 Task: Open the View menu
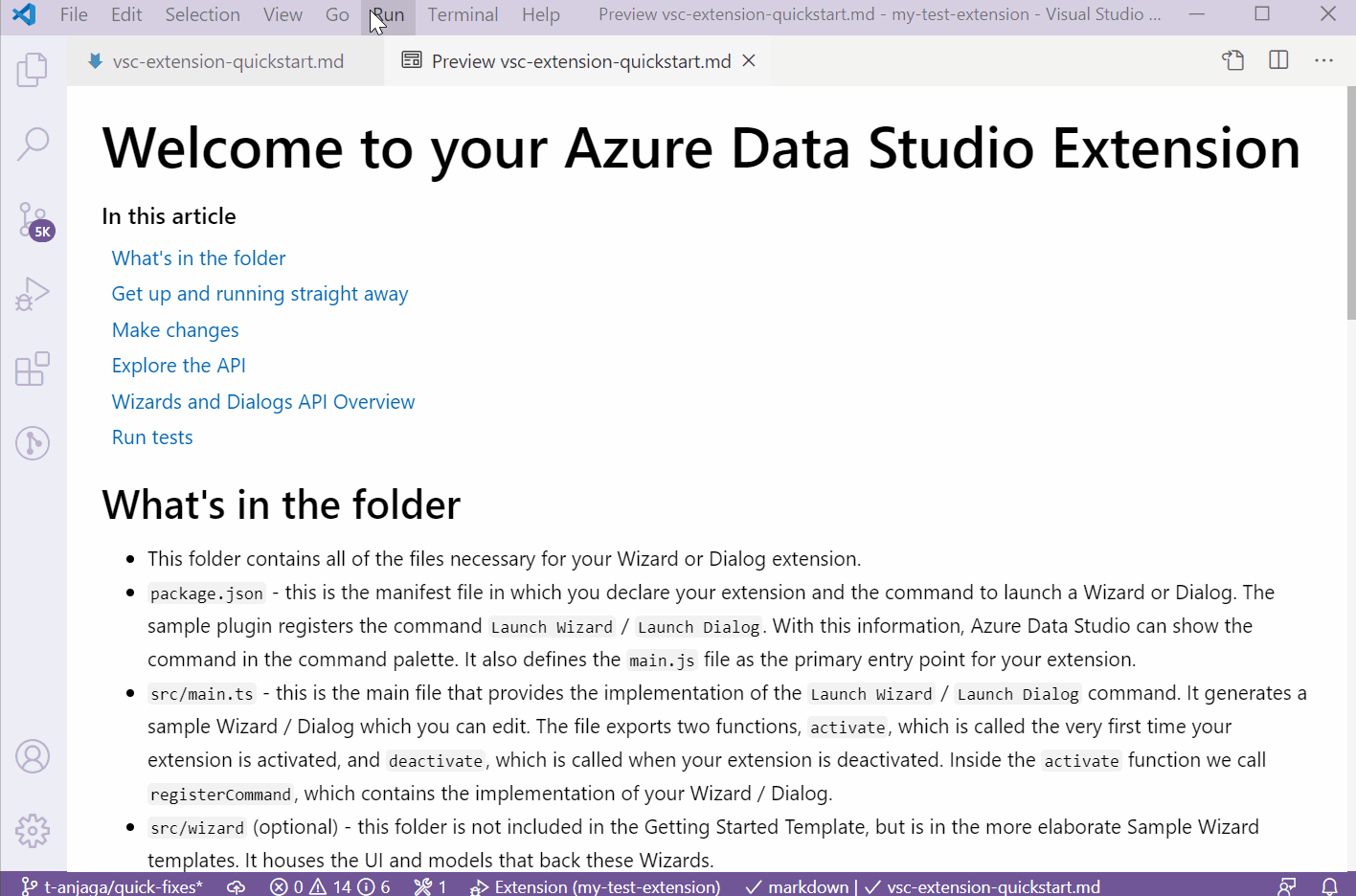pyautogui.click(x=282, y=14)
